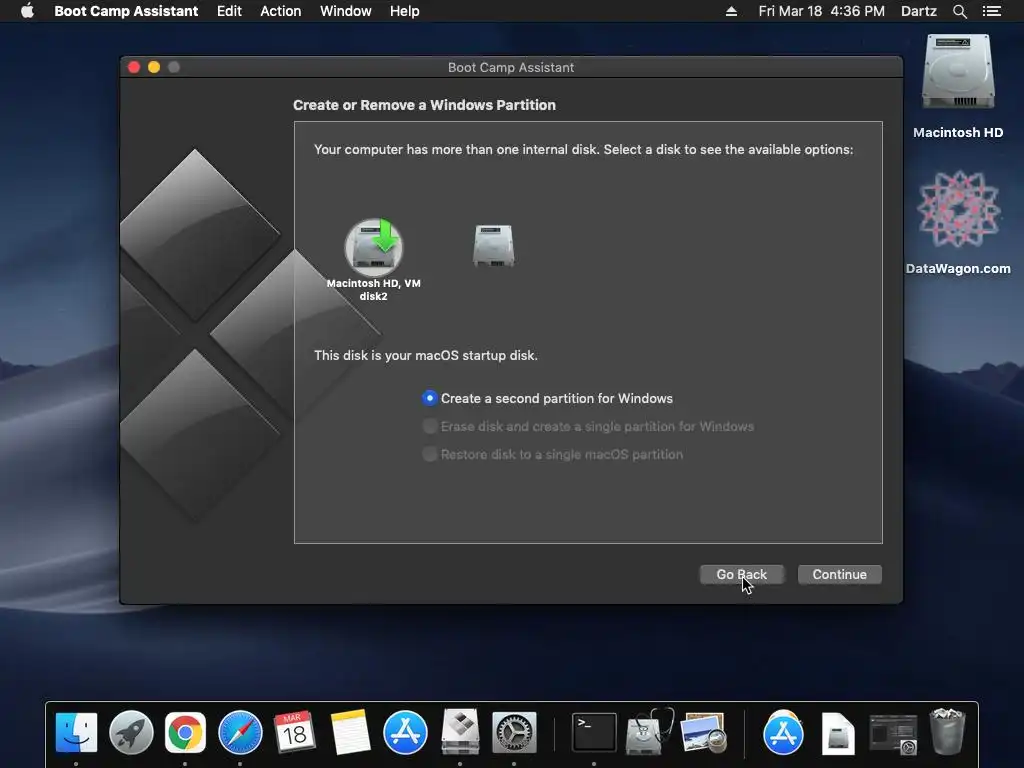Launch Safari from the Dock
This screenshot has width=1024, height=768.
click(240, 732)
